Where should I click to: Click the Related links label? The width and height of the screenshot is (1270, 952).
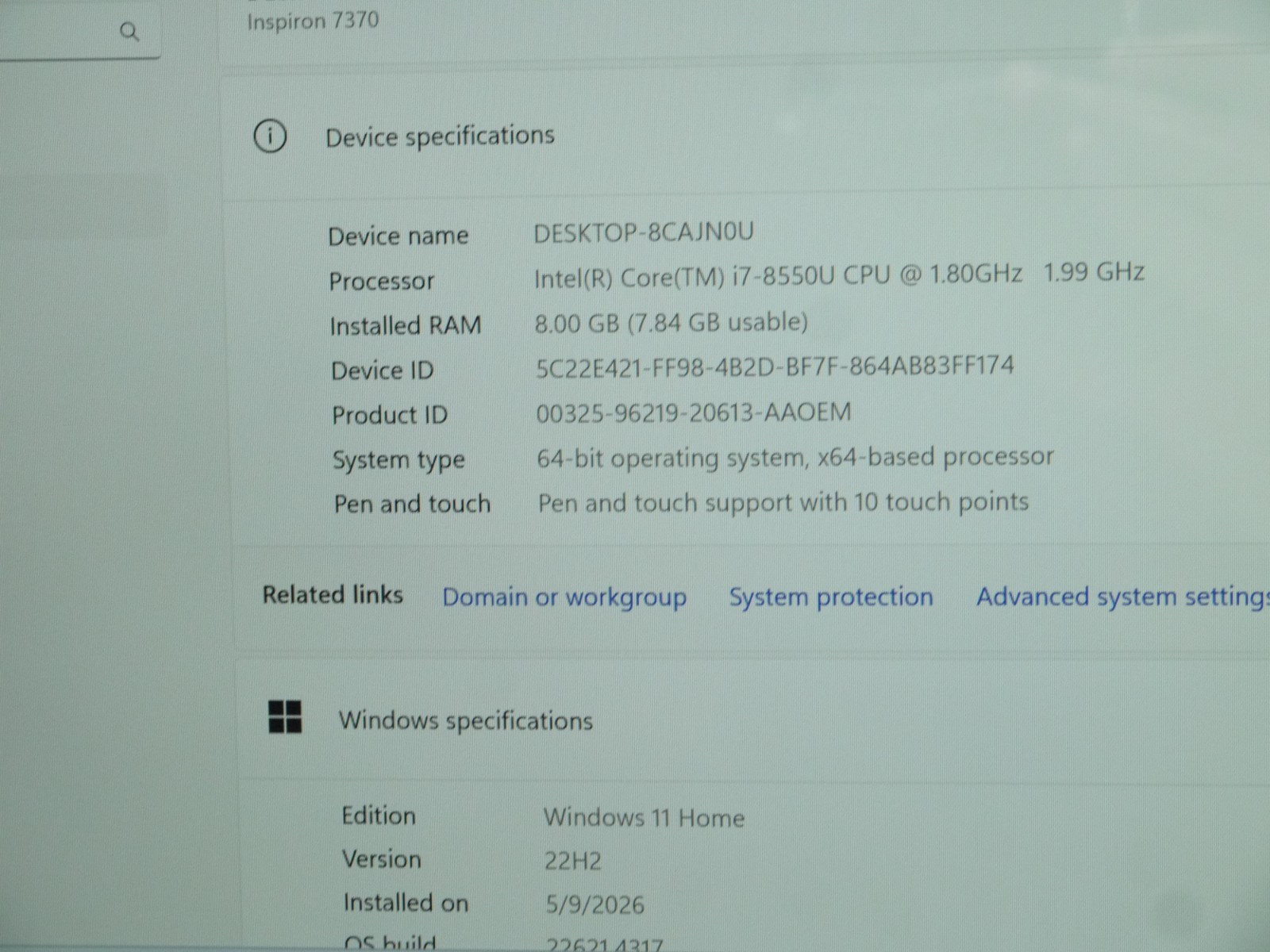(x=333, y=595)
